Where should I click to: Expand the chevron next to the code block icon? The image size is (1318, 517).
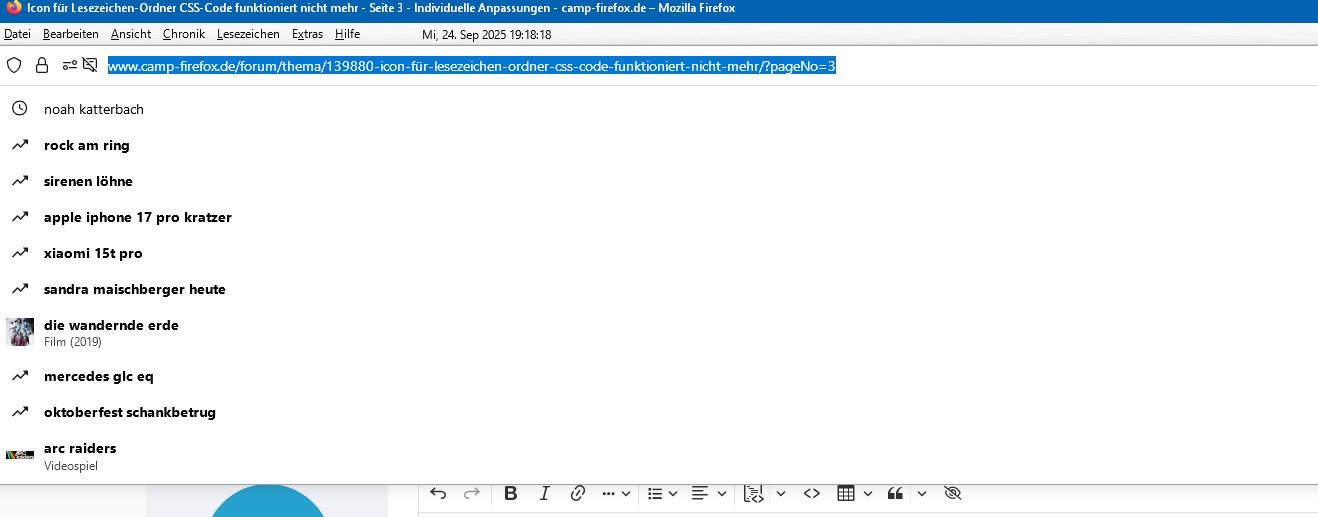point(780,493)
